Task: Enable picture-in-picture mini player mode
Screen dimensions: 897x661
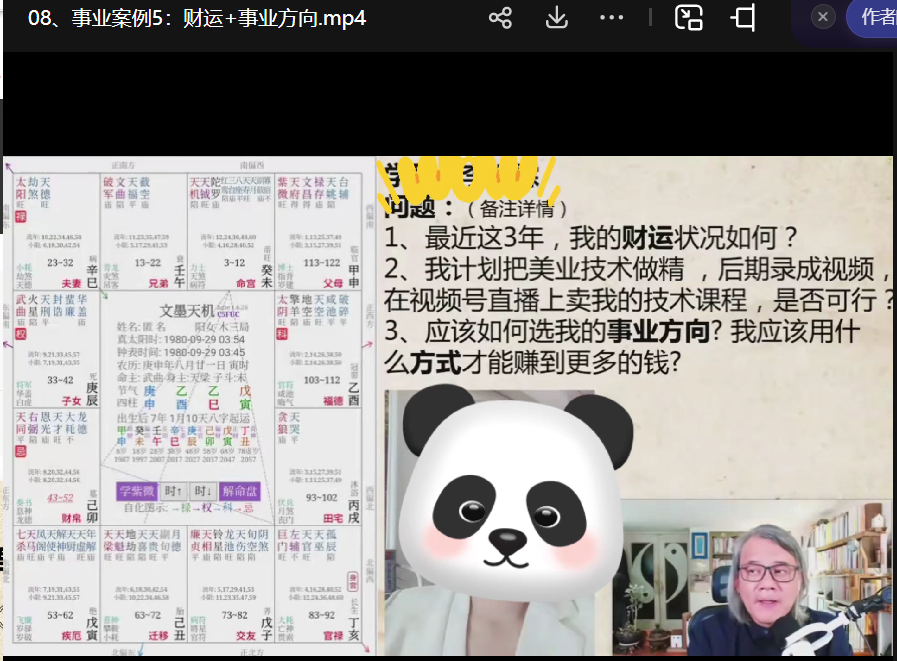Action: (689, 18)
